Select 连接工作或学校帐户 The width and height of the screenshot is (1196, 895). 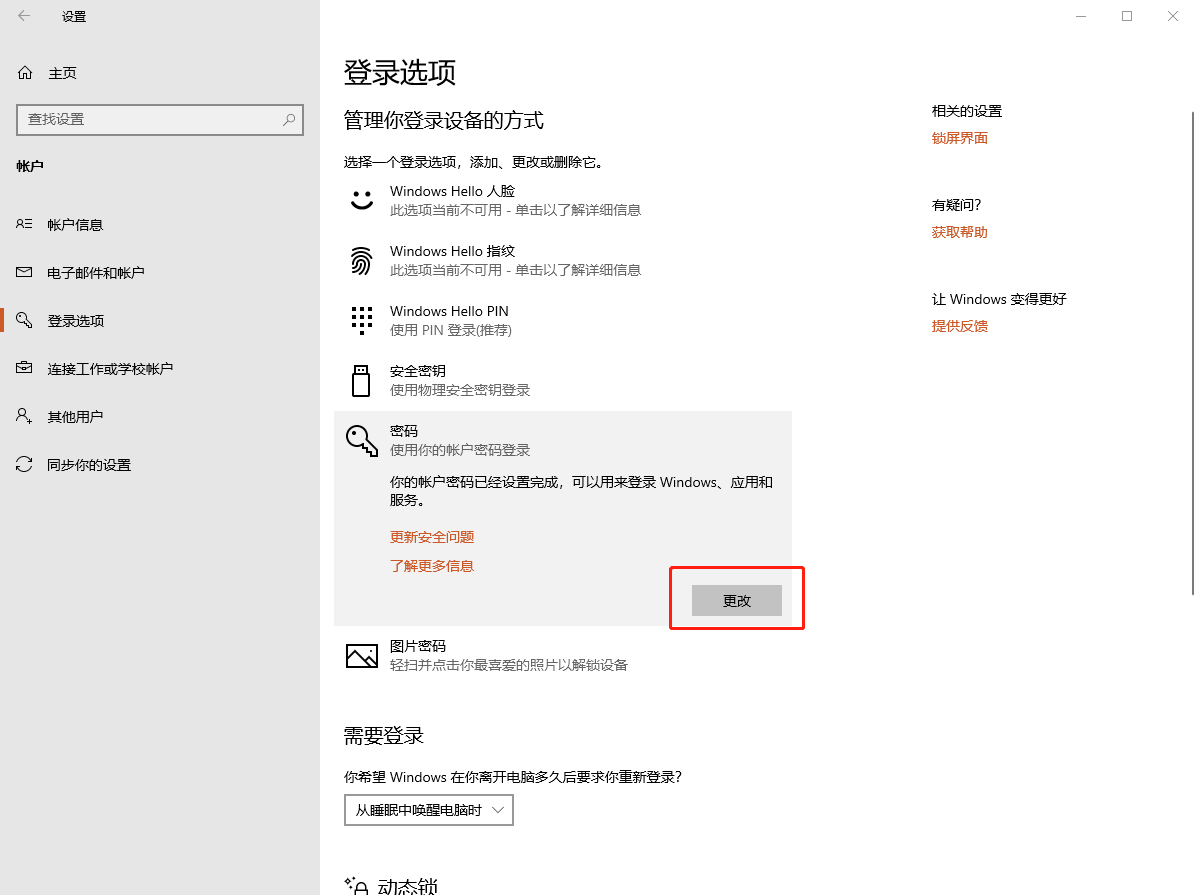[110, 368]
